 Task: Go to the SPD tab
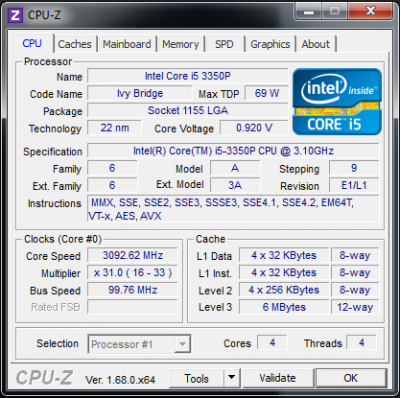(224, 44)
